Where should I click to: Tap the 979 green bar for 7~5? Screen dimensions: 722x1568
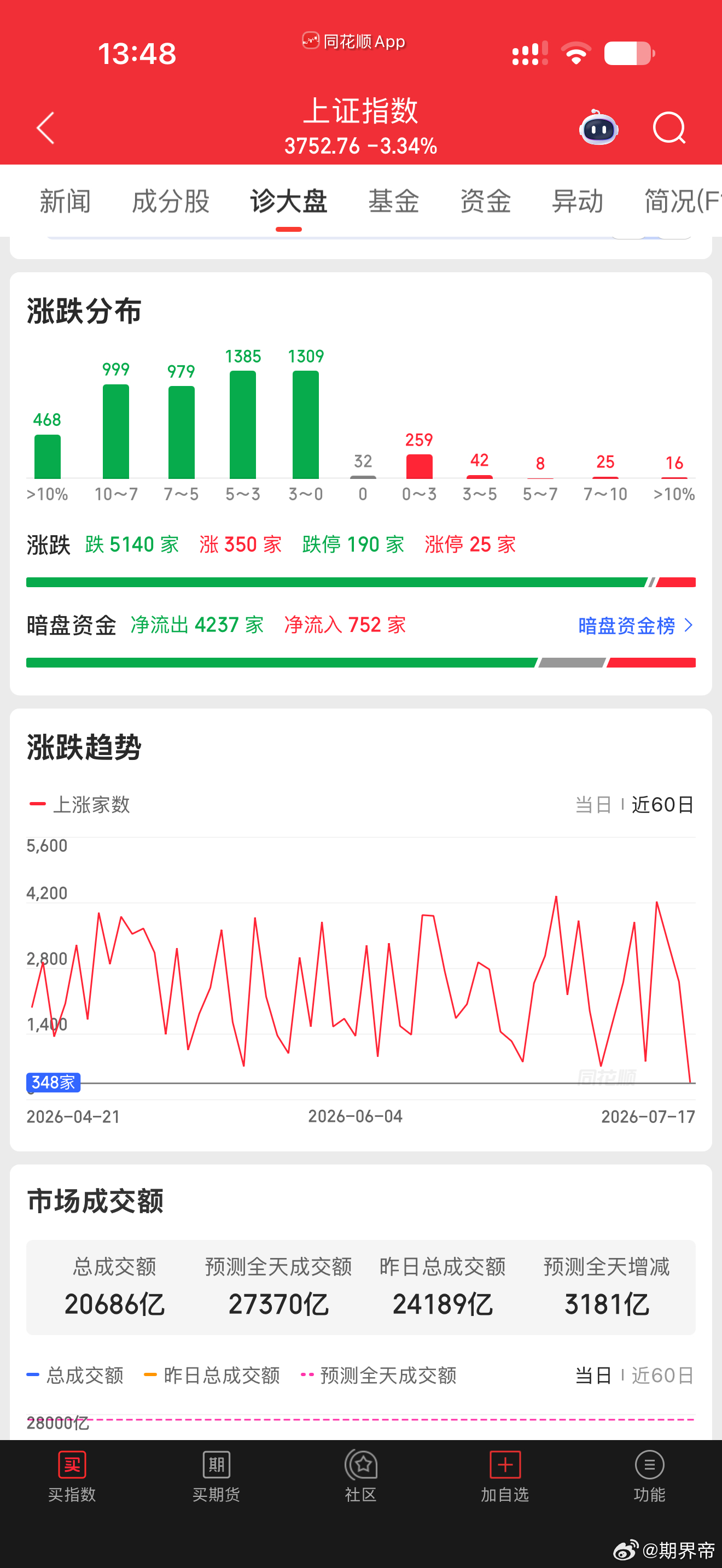pos(182,433)
